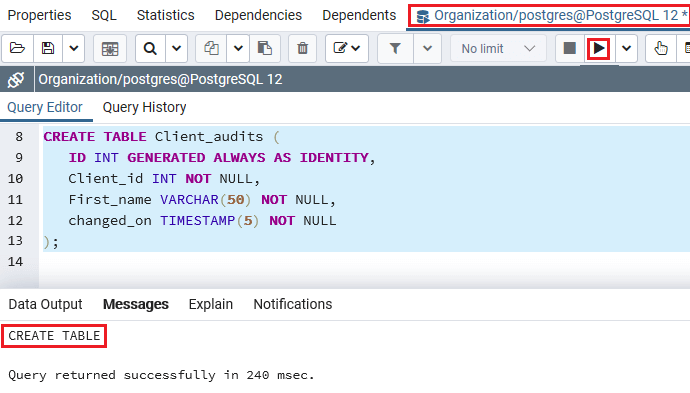Click the Filter funnel icon
The height and width of the screenshot is (393, 690).
pos(395,48)
